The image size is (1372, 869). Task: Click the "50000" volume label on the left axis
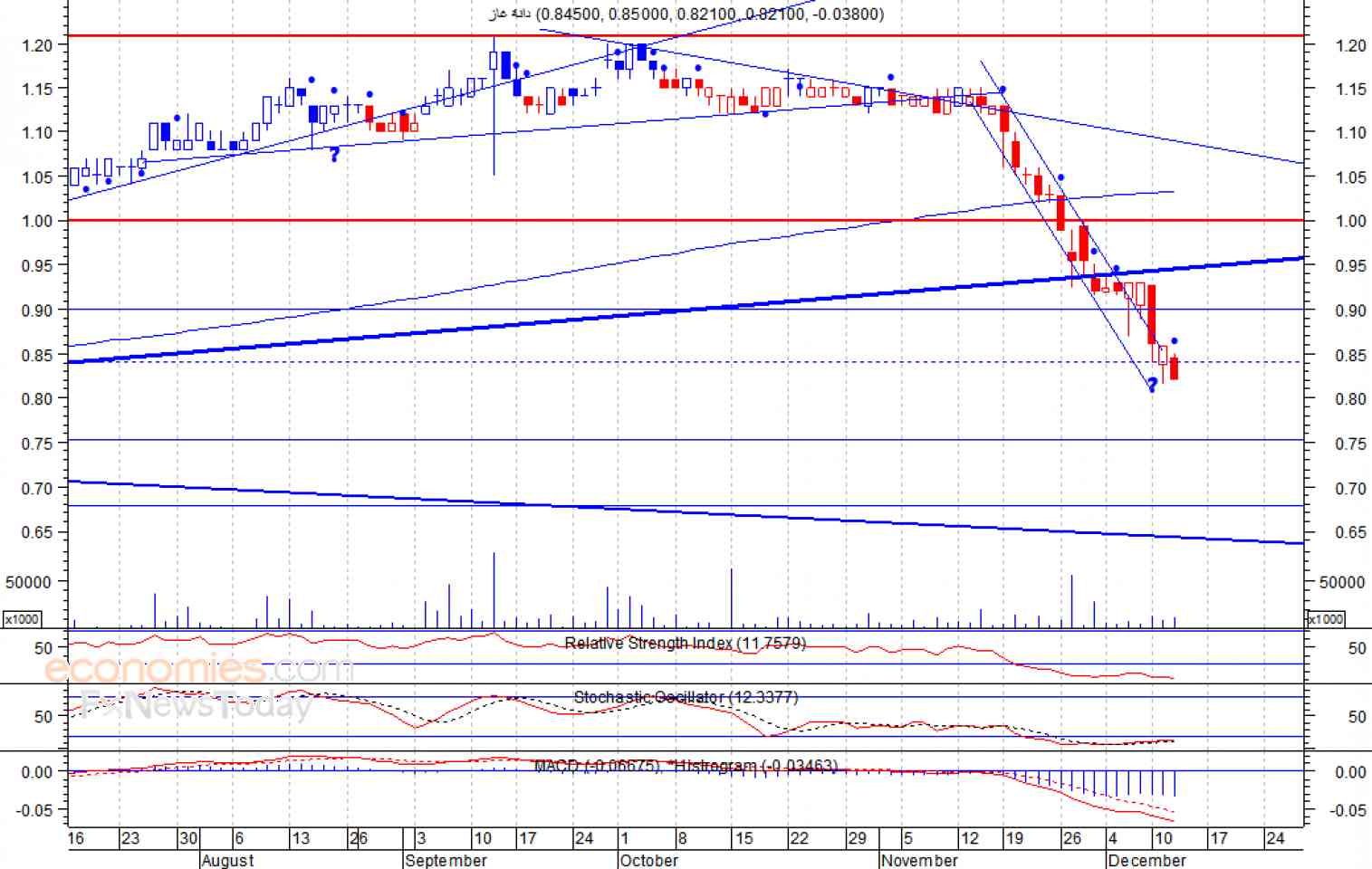[28, 582]
